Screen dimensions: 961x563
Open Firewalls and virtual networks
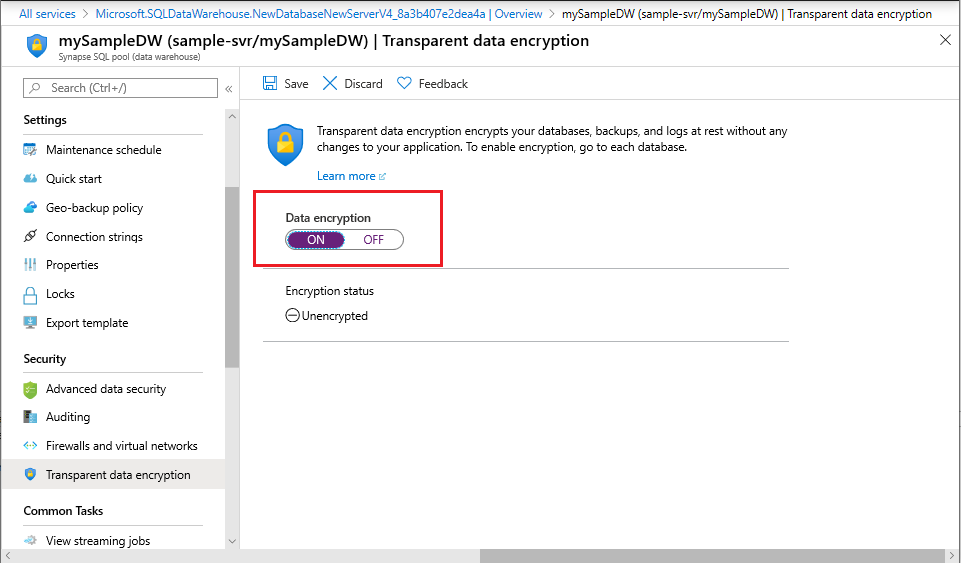pyautogui.click(x=122, y=445)
